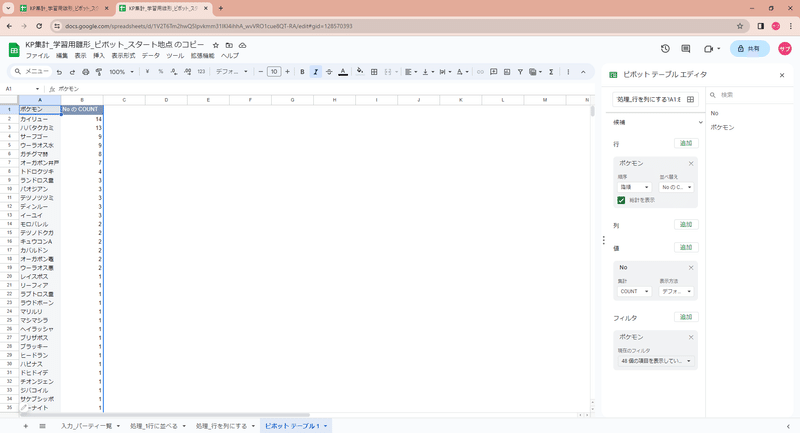800x433 pixels.
Task: Open the horizontal align dropdown
Action: click(411, 72)
